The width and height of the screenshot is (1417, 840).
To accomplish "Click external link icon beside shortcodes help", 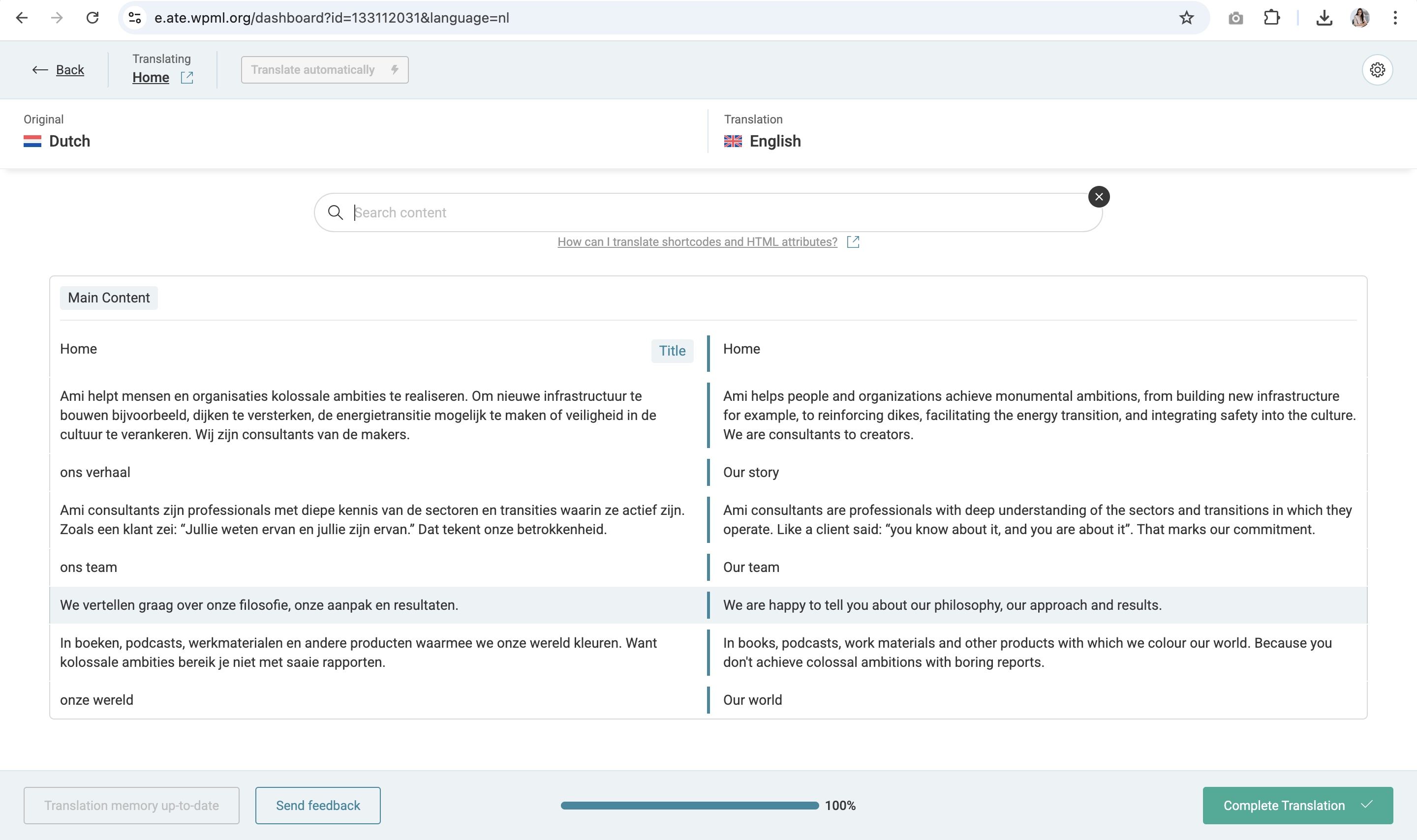I will click(853, 241).
